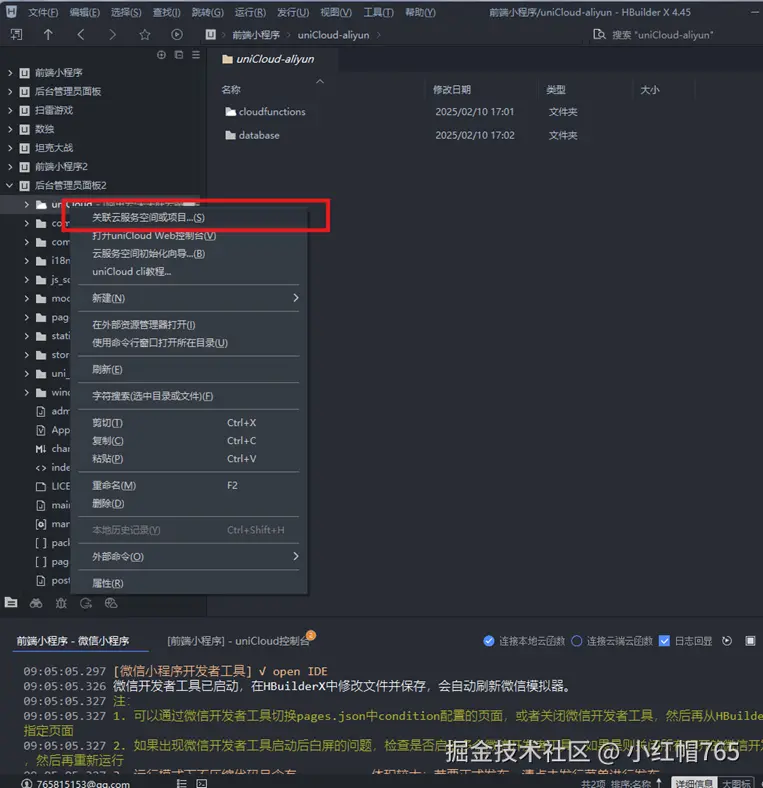Click the sync icon at sidebar bottom

click(x=86, y=603)
